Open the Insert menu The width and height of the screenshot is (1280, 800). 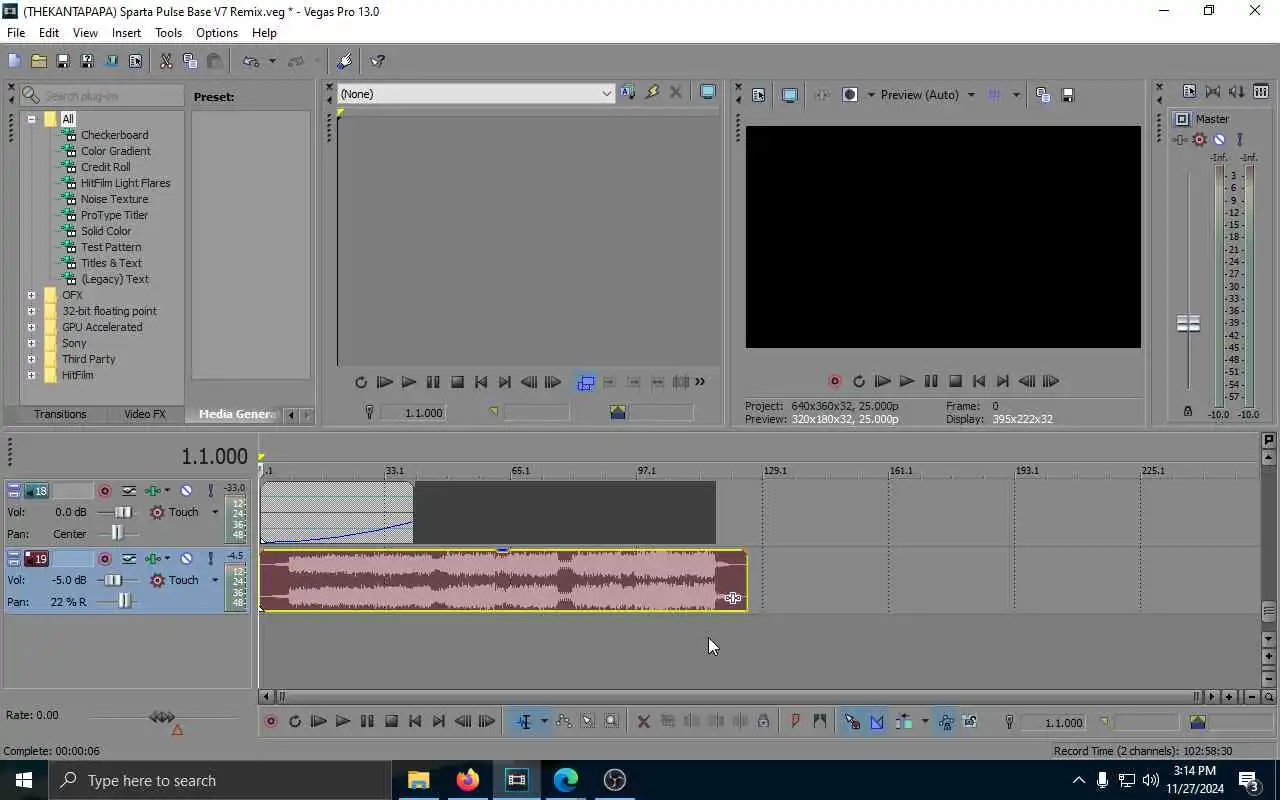(x=126, y=33)
